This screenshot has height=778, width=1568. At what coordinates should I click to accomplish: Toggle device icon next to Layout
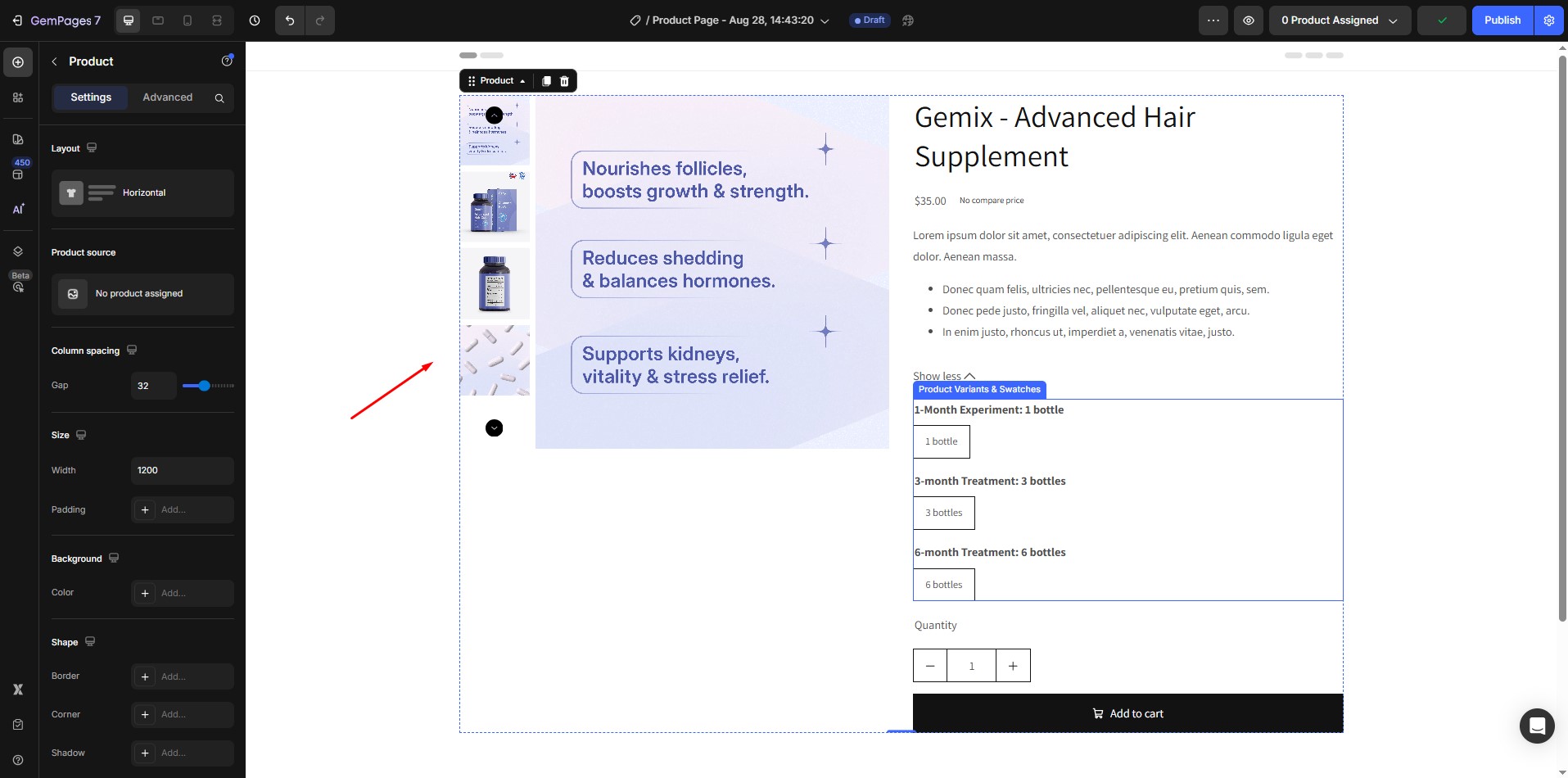tap(92, 148)
